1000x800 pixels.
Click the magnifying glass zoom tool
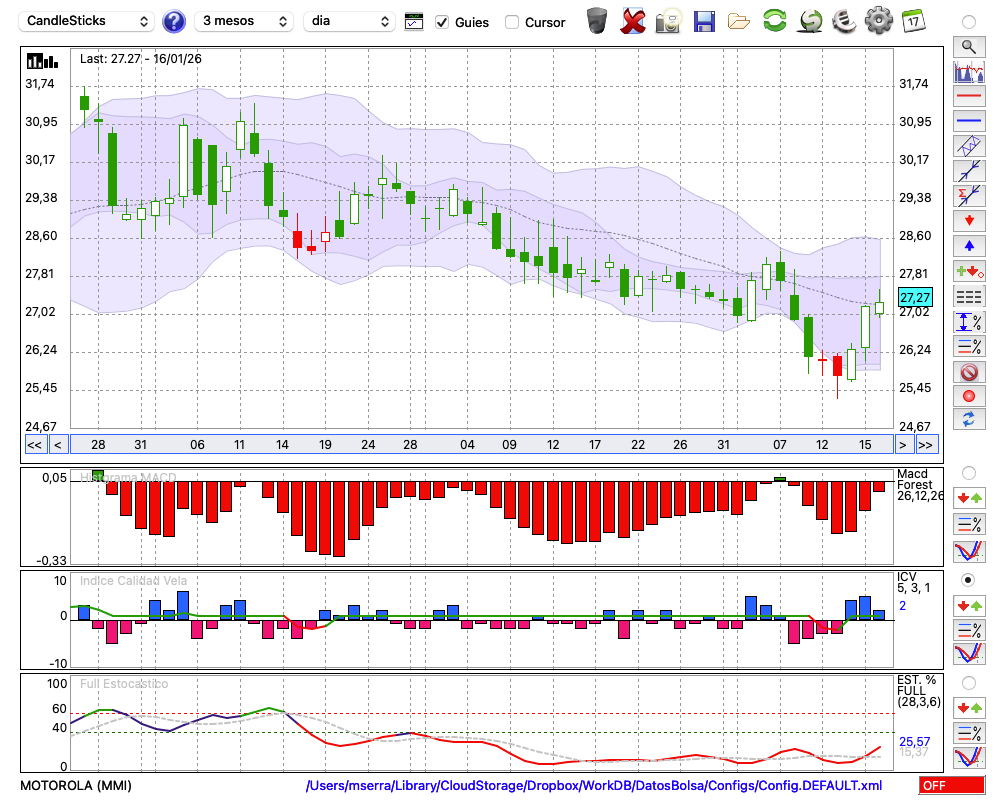(968, 46)
